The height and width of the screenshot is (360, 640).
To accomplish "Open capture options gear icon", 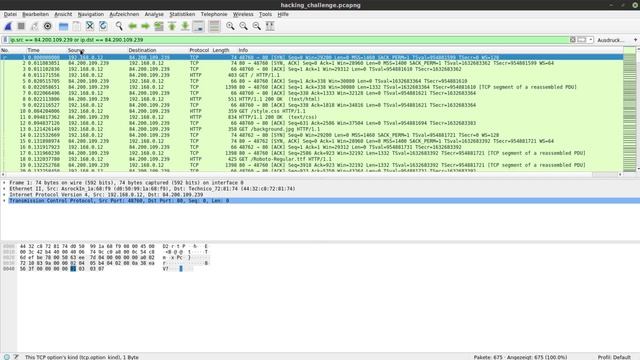I will (x=47, y=26).
